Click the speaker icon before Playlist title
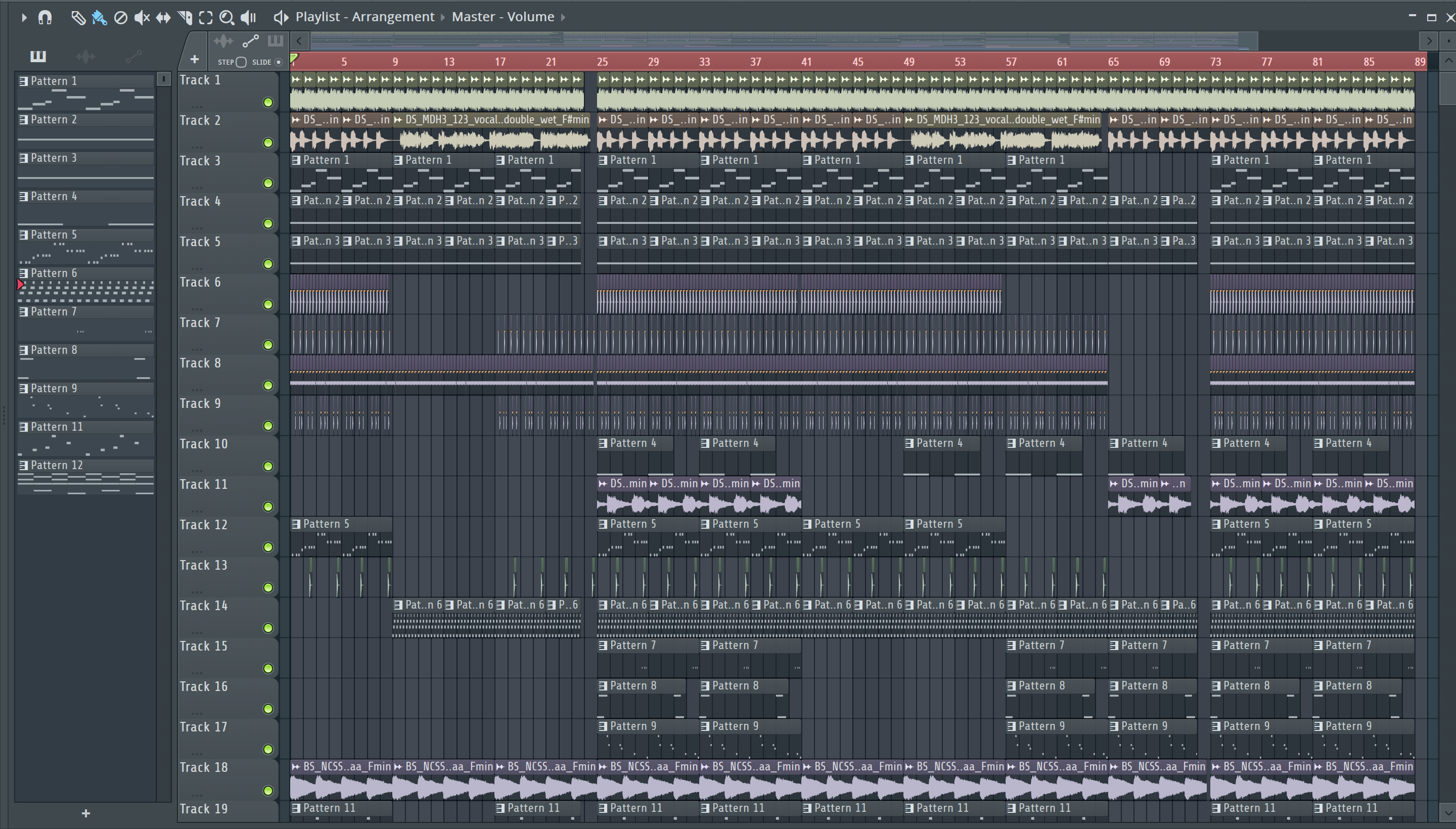The width and height of the screenshot is (1456, 829). [x=280, y=18]
